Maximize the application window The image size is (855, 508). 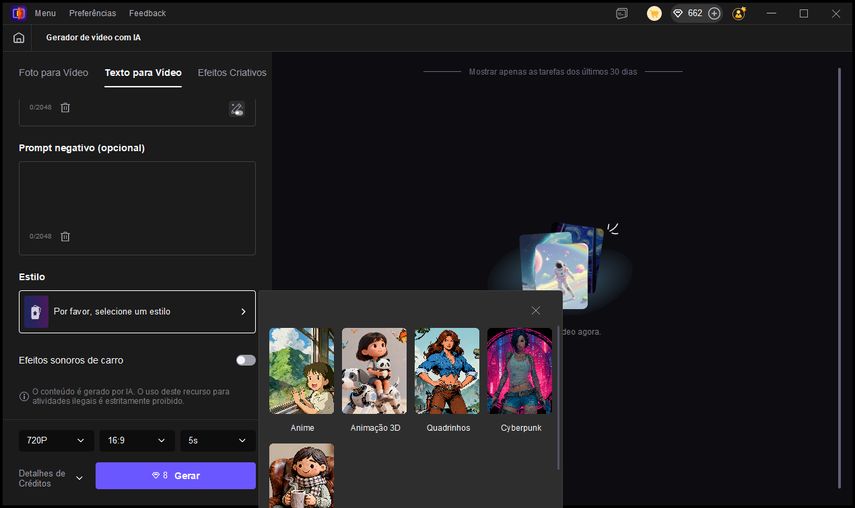pyautogui.click(x=804, y=13)
